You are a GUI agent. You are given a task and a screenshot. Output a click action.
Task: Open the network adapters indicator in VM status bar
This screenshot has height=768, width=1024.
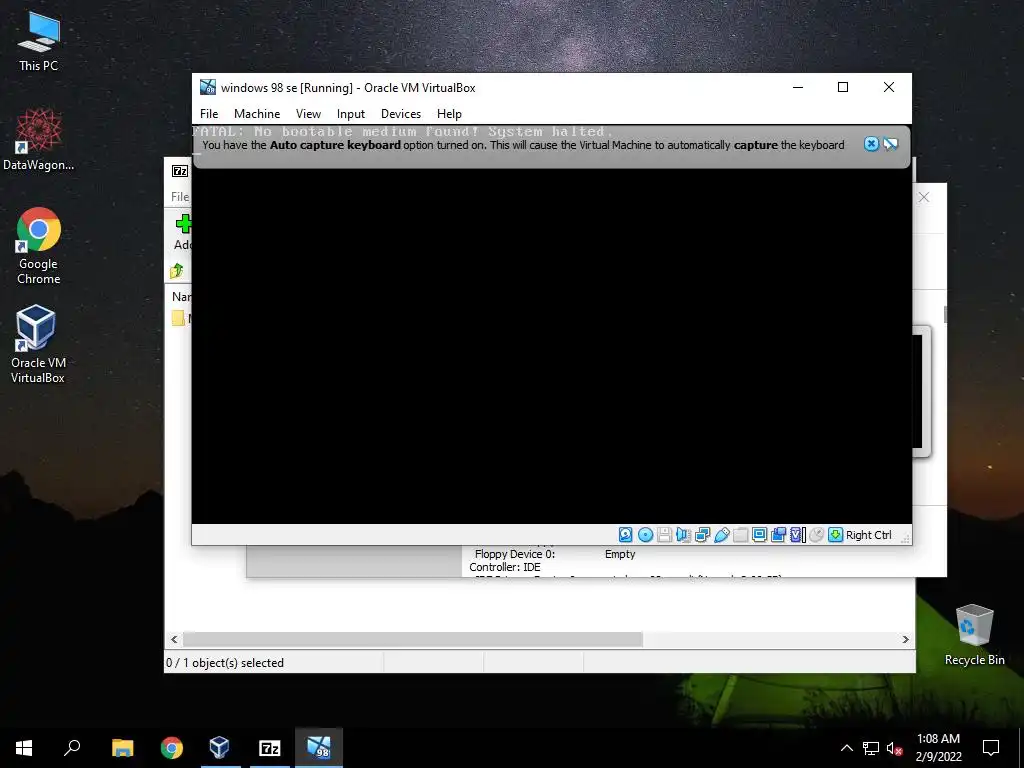point(703,535)
